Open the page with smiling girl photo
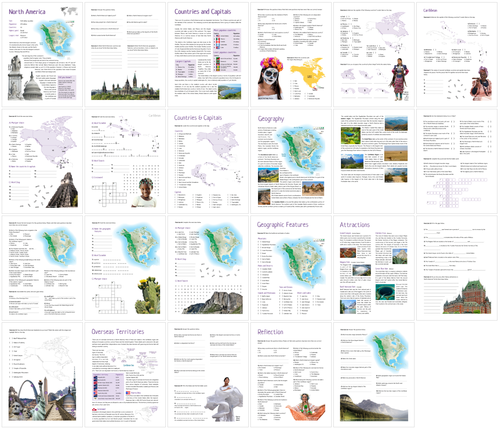The width and height of the screenshot is (500, 429). point(125,161)
